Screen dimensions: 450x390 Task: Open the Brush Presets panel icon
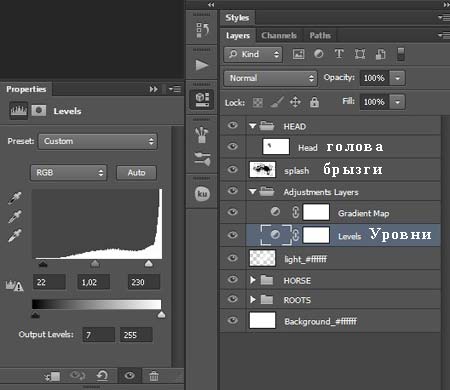[202, 135]
